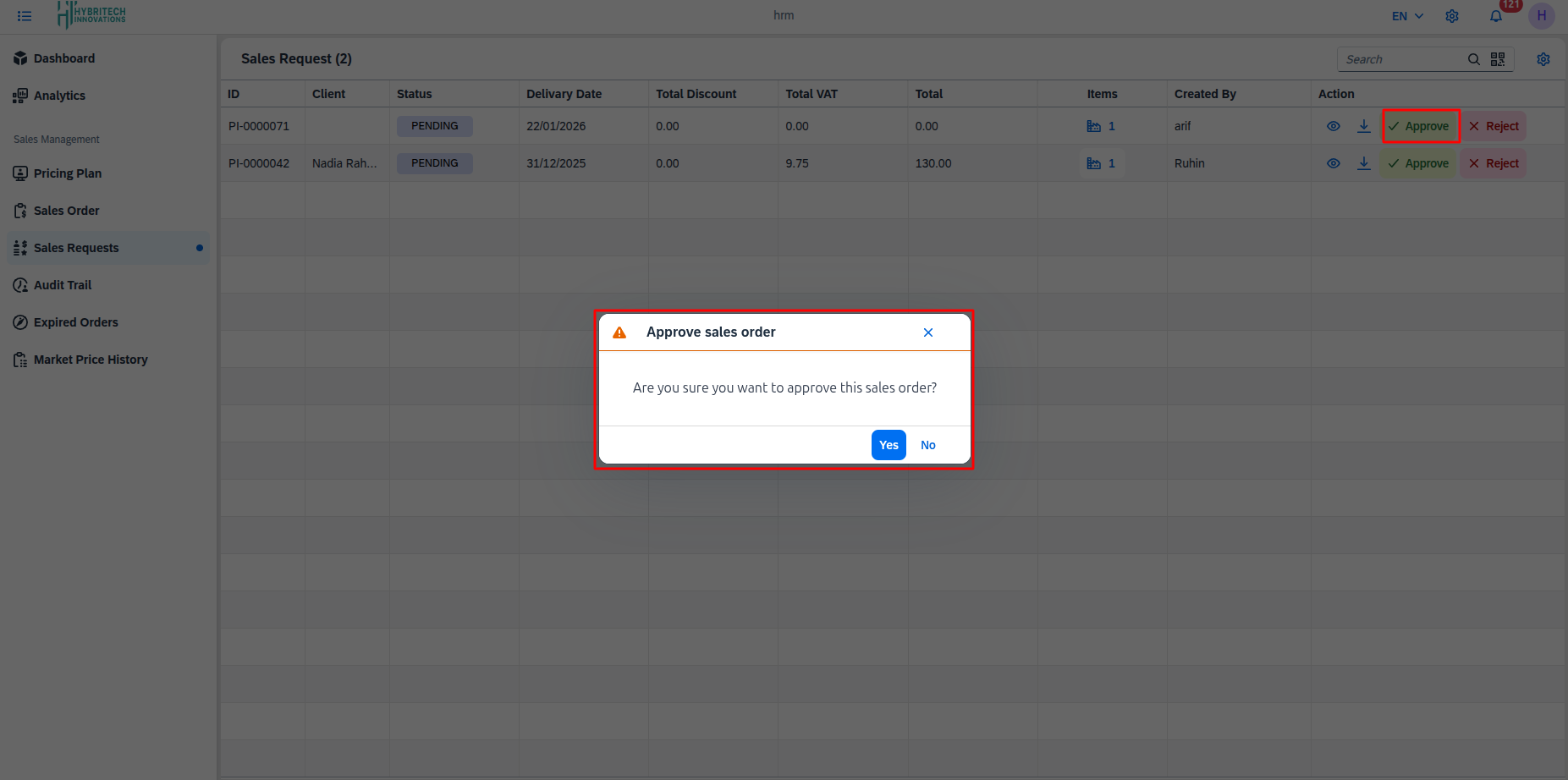This screenshot has width=1568, height=780.
Task: Scan with the QR code icon
Action: 1498,59
